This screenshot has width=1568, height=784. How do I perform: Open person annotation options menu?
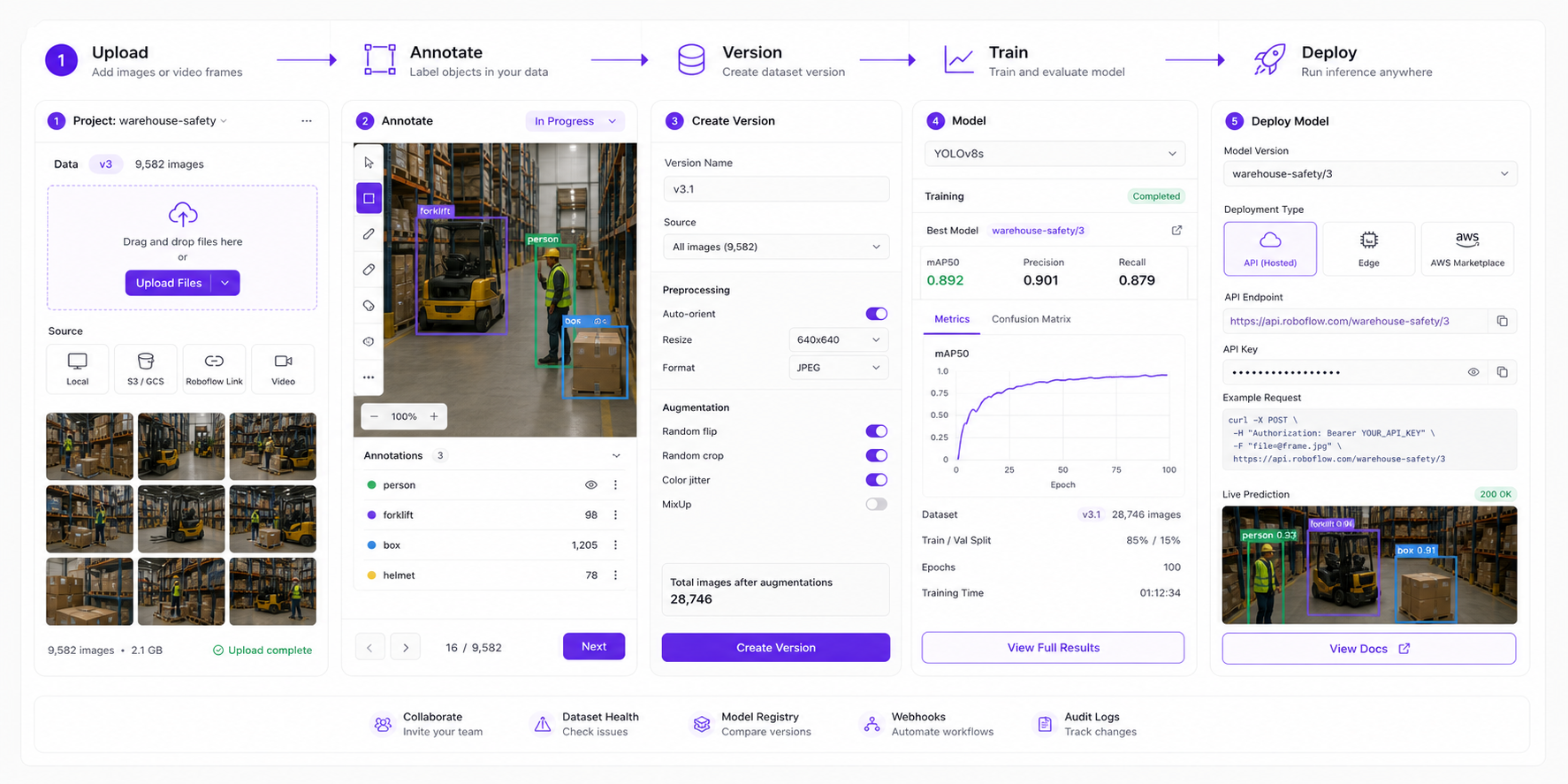coord(616,485)
